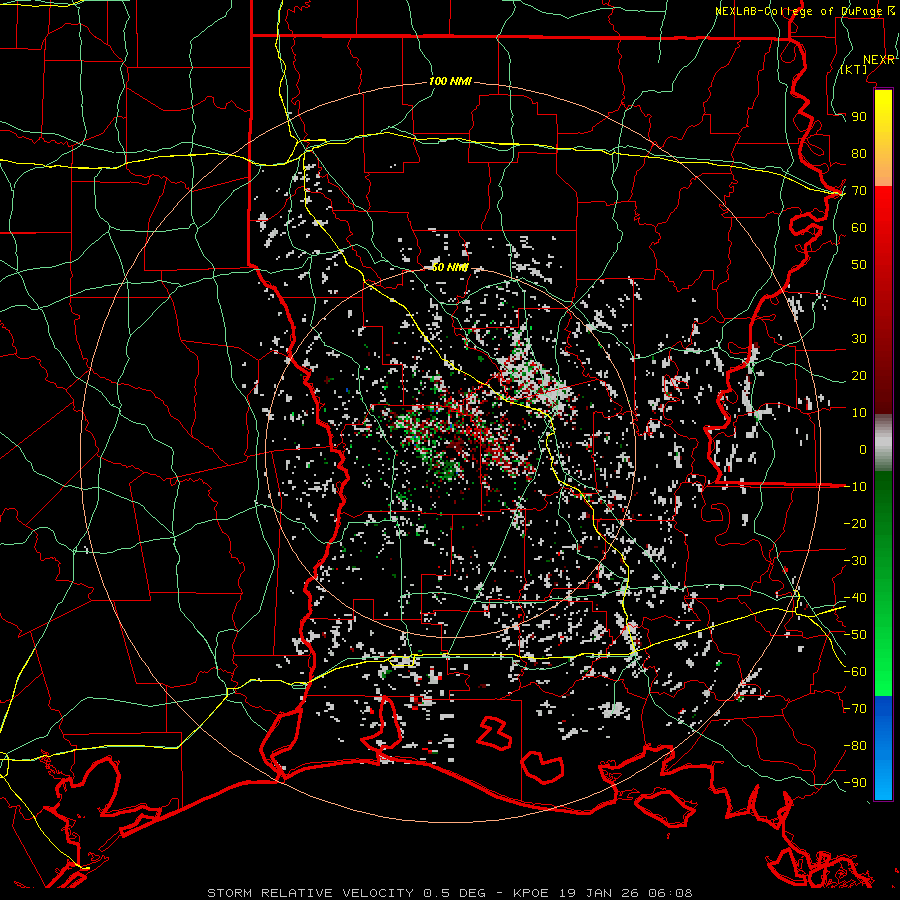Viewport: 900px width, 900px height.
Task: Click the Storm Relative Velocity caption at bottom
Action: click(x=450, y=893)
